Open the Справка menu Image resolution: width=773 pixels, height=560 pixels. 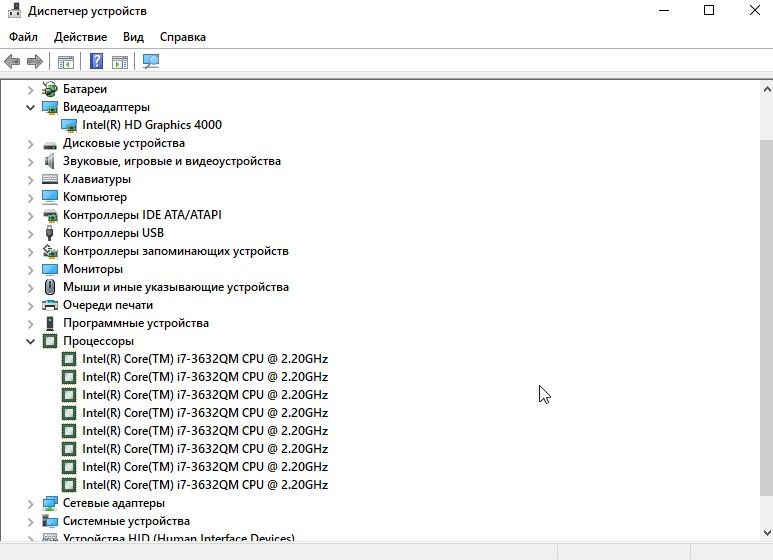pyautogui.click(x=182, y=37)
